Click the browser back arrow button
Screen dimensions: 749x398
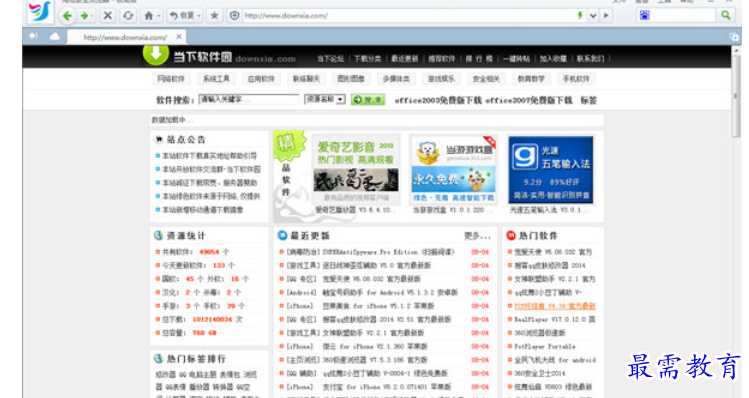click(67, 16)
